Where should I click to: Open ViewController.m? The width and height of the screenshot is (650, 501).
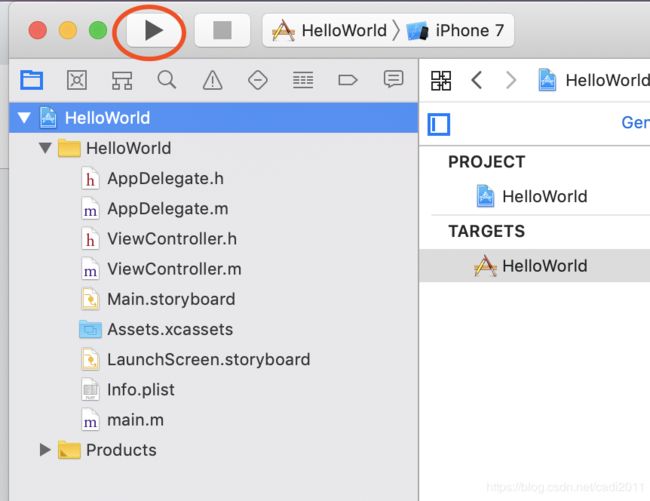161,269
